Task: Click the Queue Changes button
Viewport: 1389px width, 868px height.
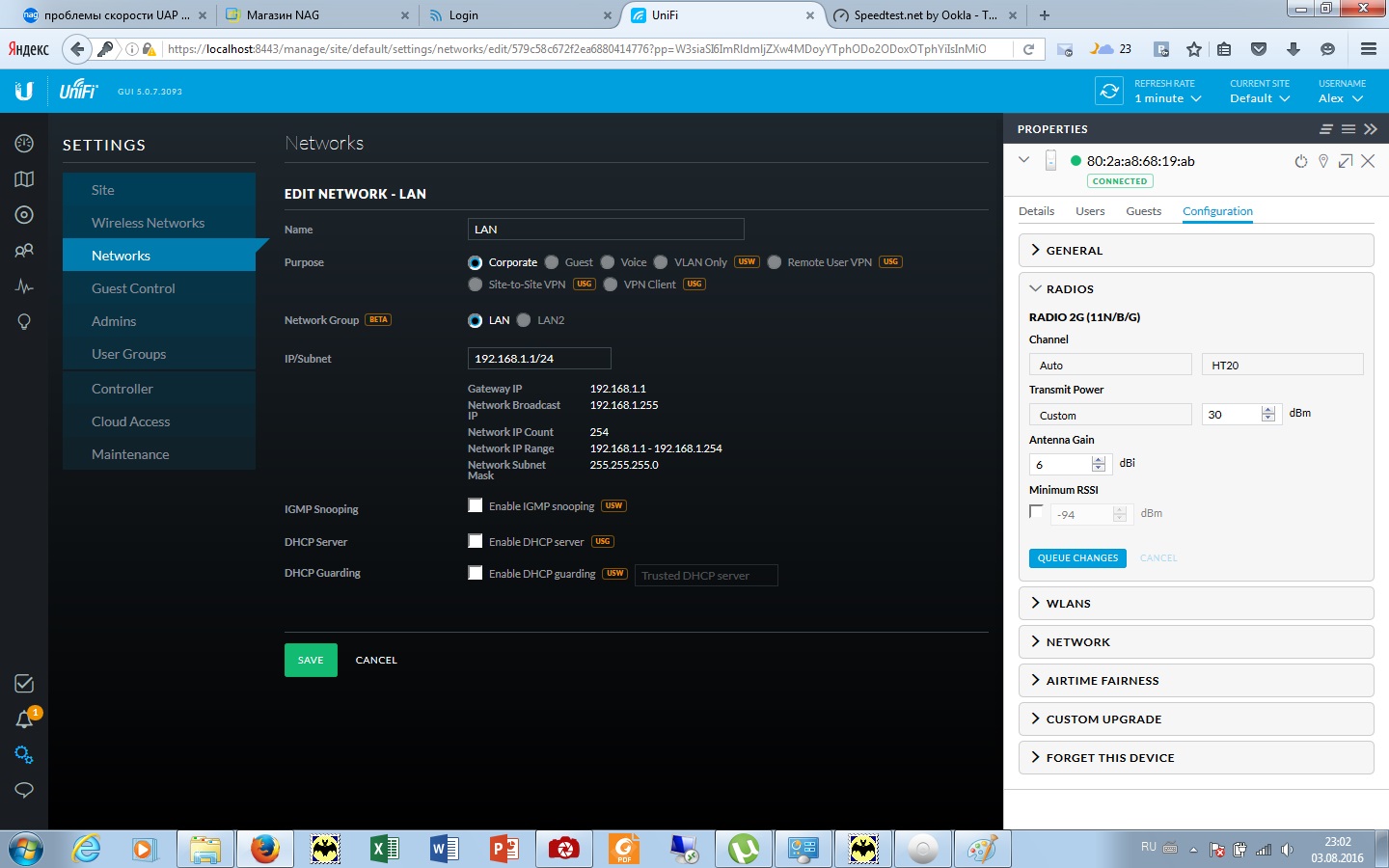Action: (x=1077, y=557)
